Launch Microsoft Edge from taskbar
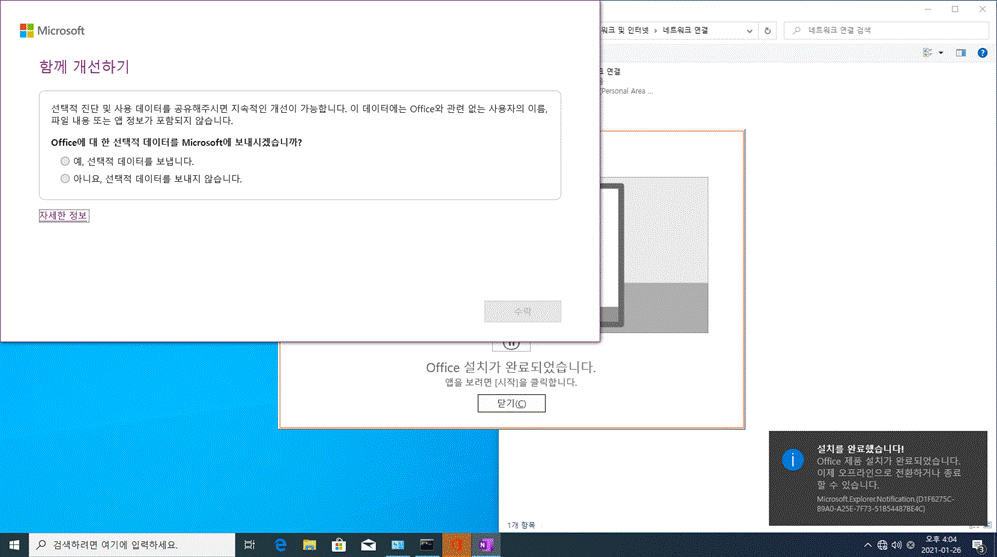Viewport: 997px width, 557px height. point(280,545)
